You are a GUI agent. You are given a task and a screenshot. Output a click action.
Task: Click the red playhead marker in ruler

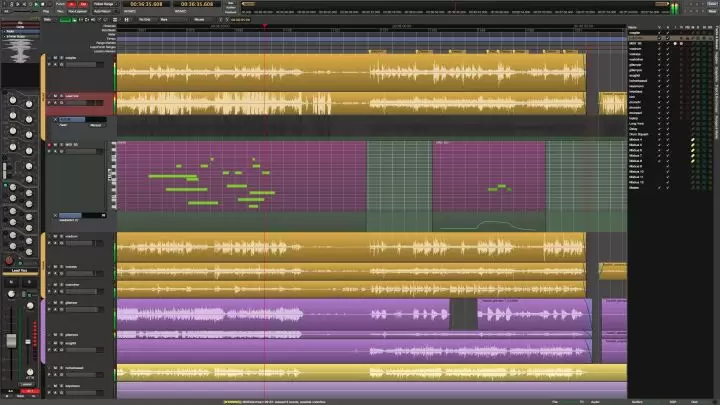click(264, 26)
